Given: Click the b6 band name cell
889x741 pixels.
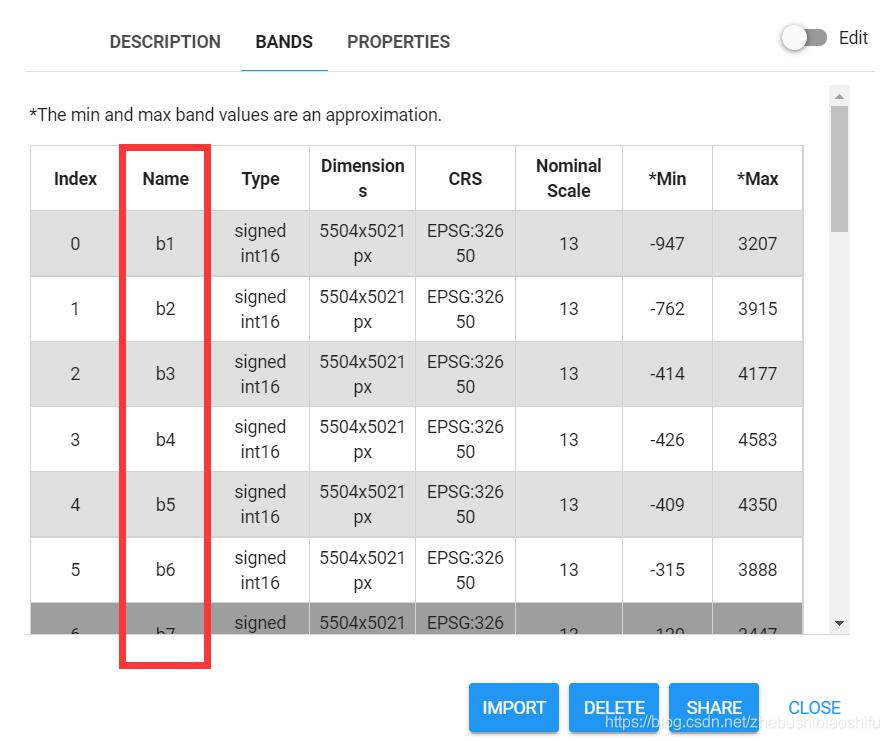Looking at the screenshot, I should pos(165,570).
